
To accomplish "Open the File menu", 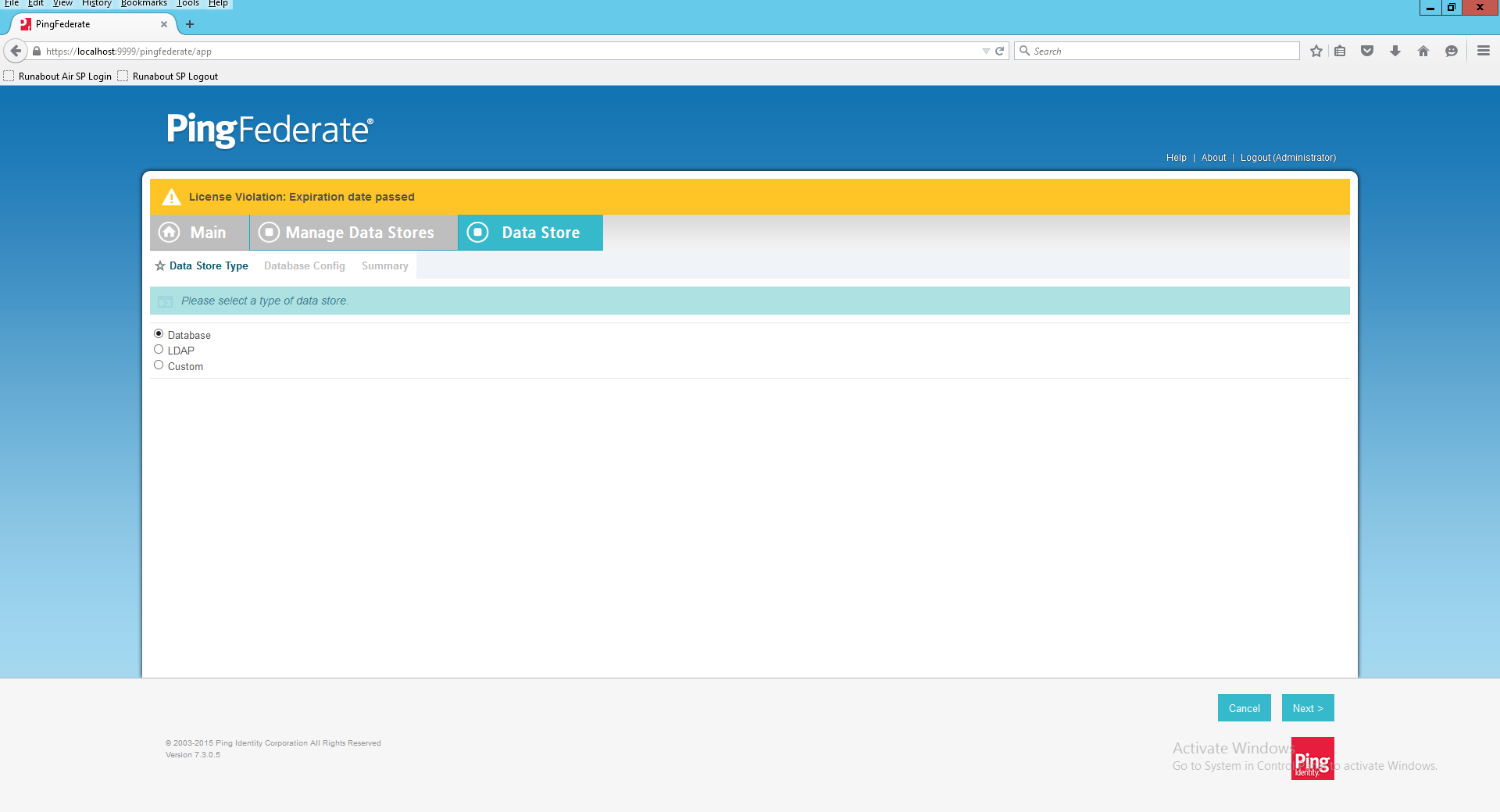I will (12, 3).
